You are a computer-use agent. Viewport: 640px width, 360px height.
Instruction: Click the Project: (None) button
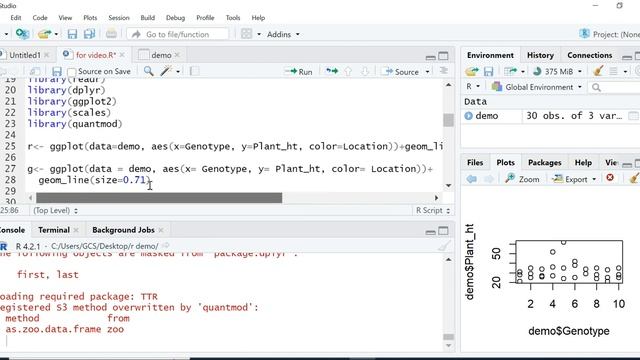pyautogui.click(x=610, y=34)
